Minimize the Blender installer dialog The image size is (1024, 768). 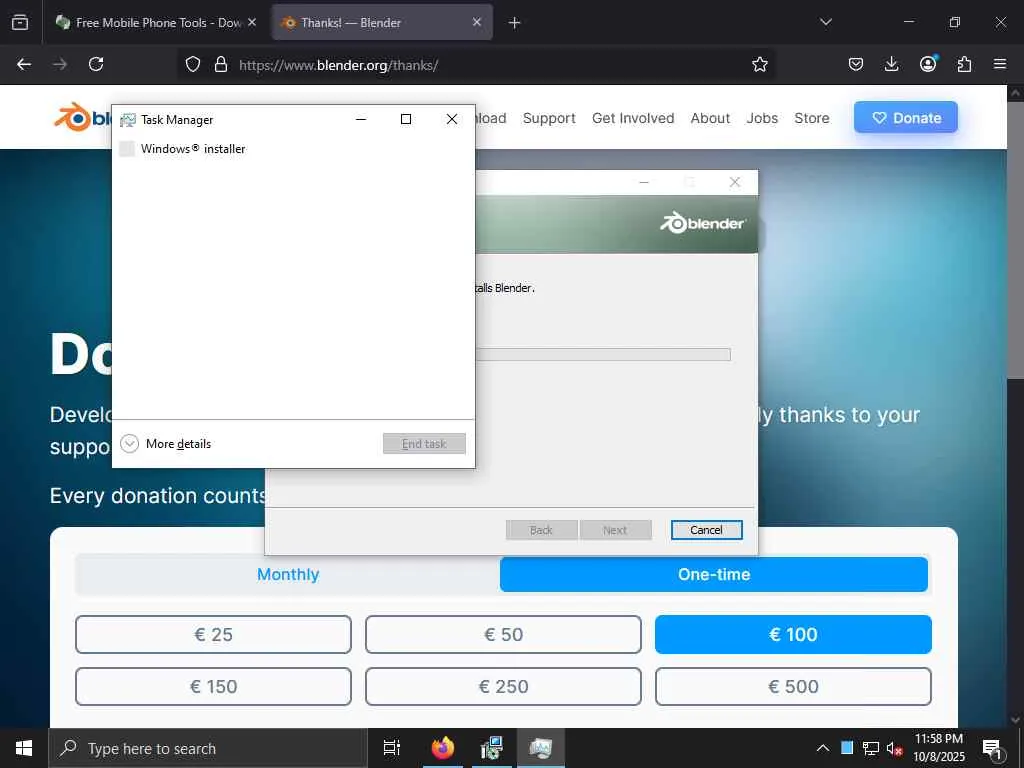click(644, 182)
